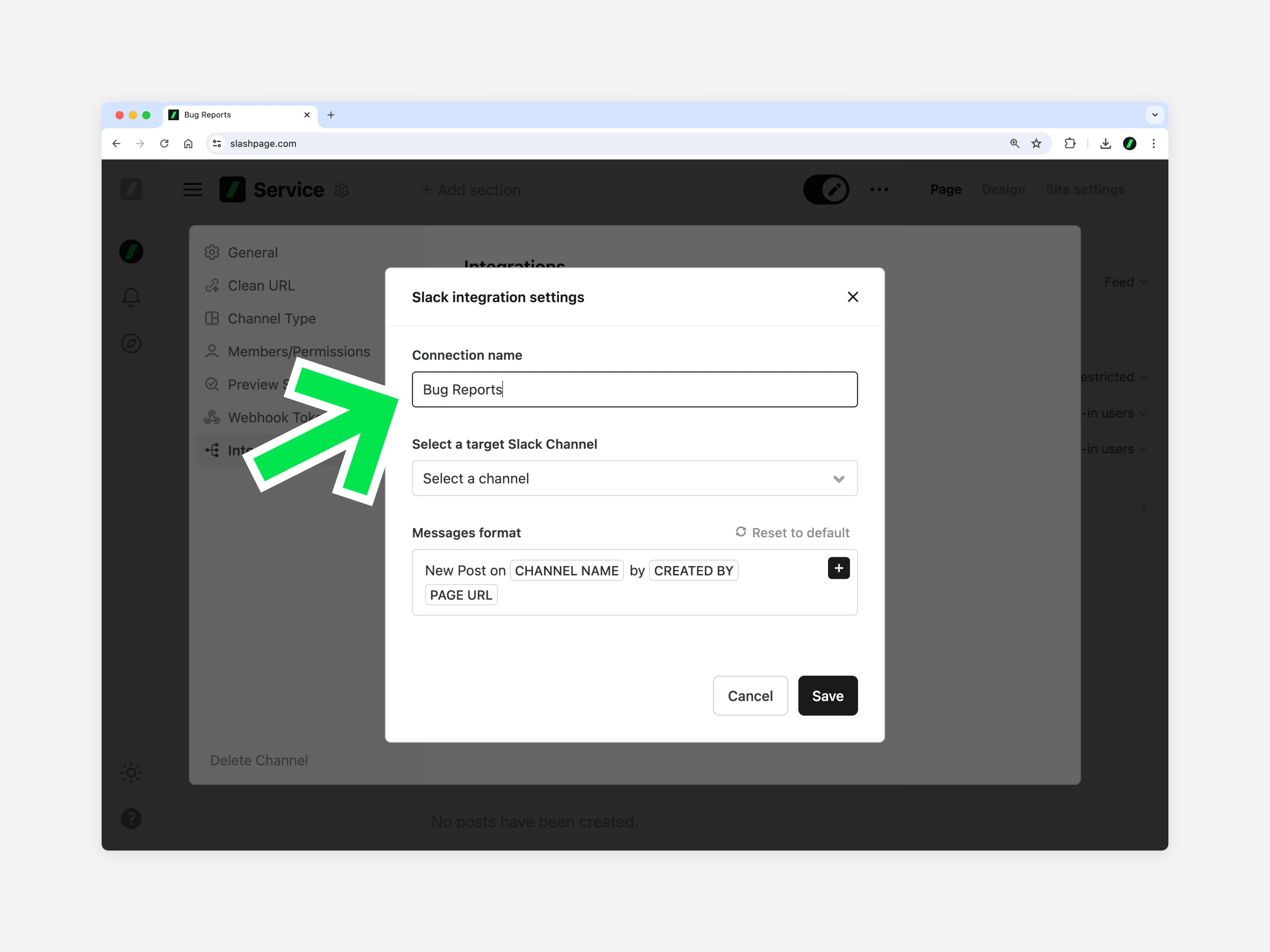Open the browser downloads

1105,143
